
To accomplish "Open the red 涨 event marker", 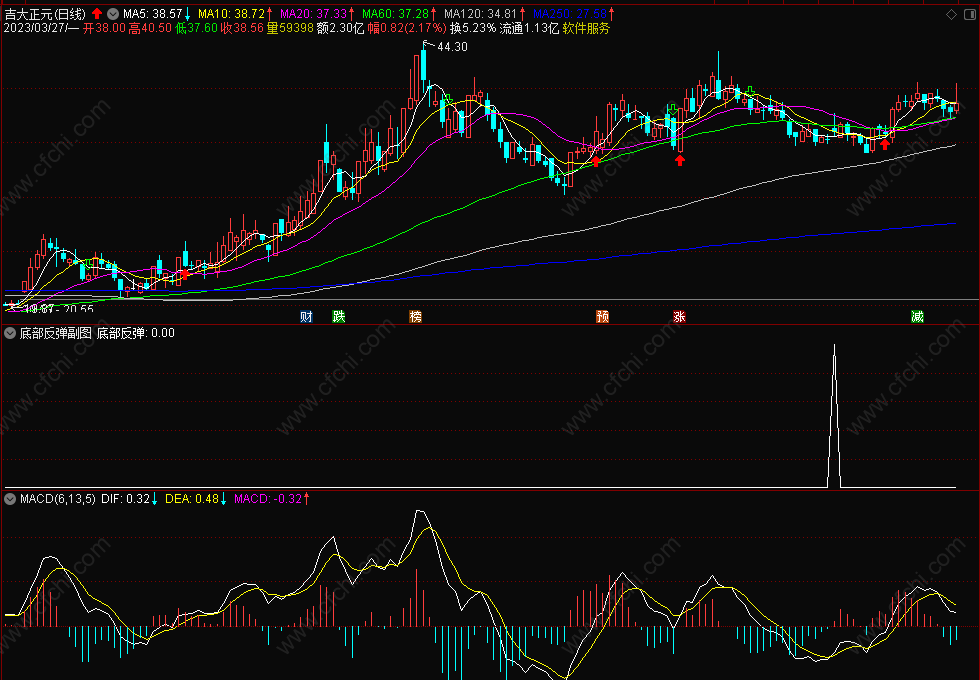I will tap(679, 316).
